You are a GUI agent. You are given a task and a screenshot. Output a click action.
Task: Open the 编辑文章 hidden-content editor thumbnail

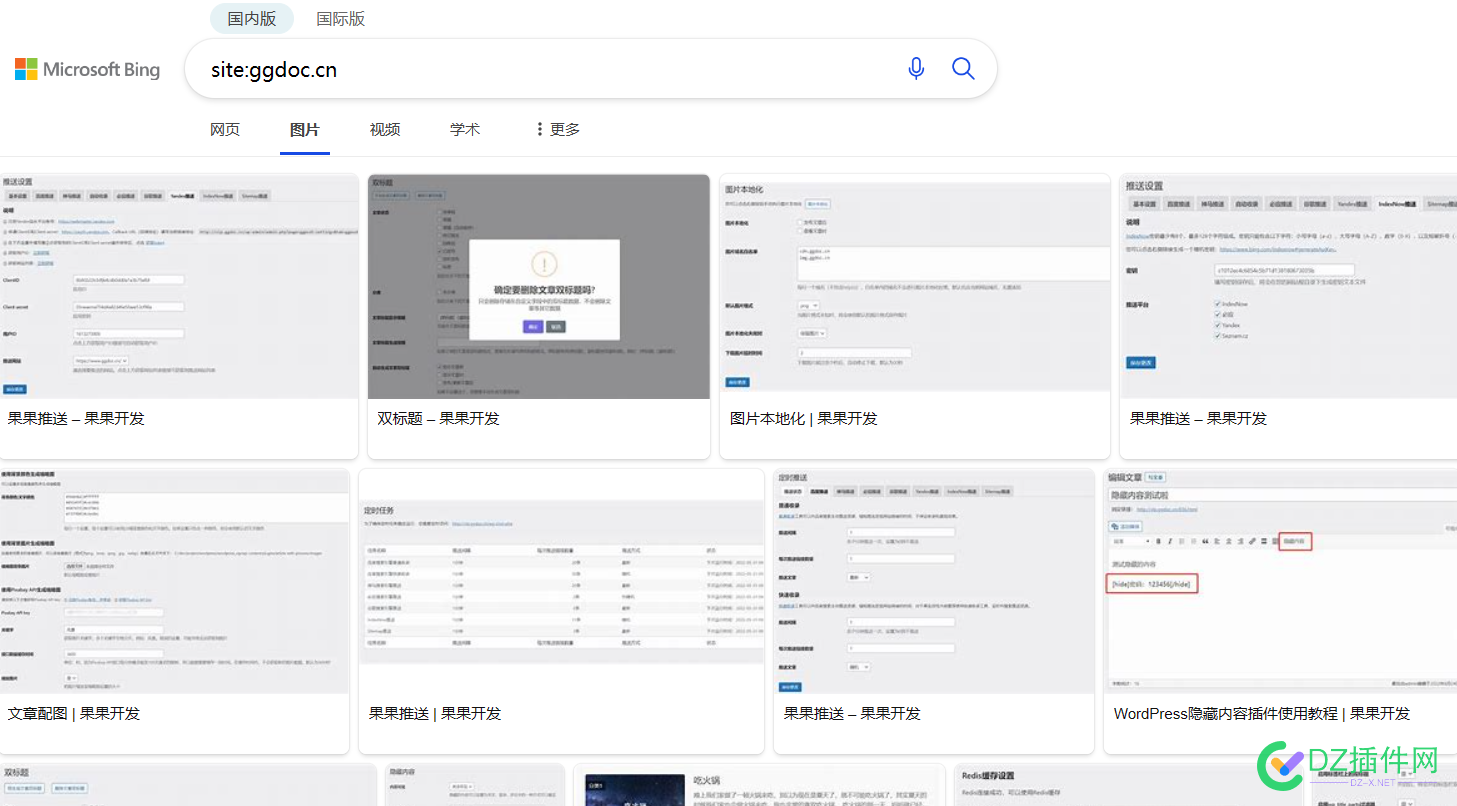click(1281, 581)
